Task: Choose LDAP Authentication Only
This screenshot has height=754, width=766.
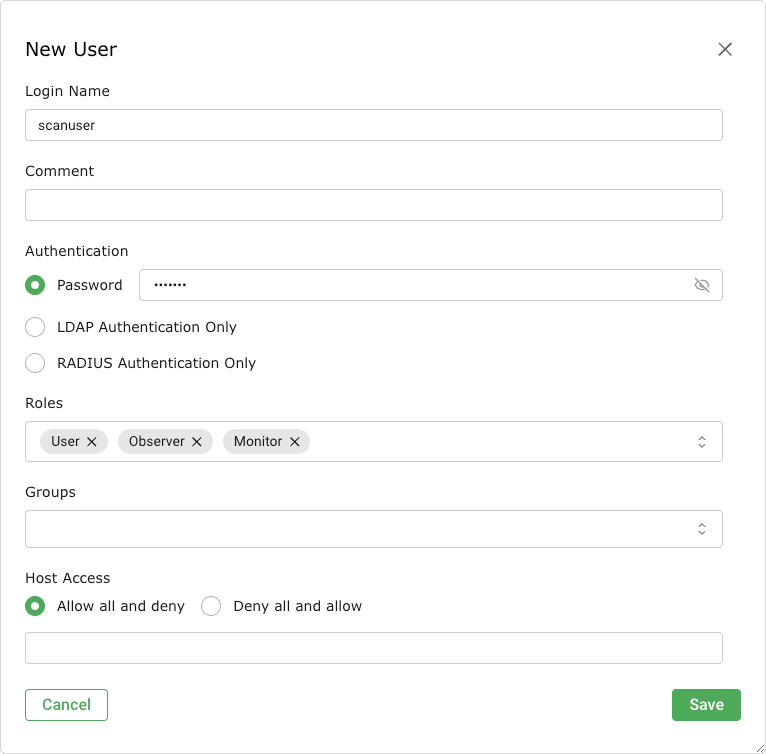Action: point(35,327)
